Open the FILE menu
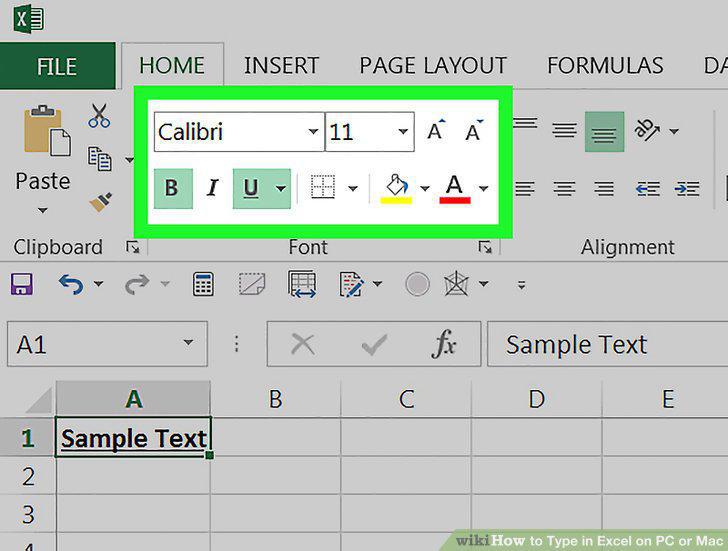 [57, 66]
